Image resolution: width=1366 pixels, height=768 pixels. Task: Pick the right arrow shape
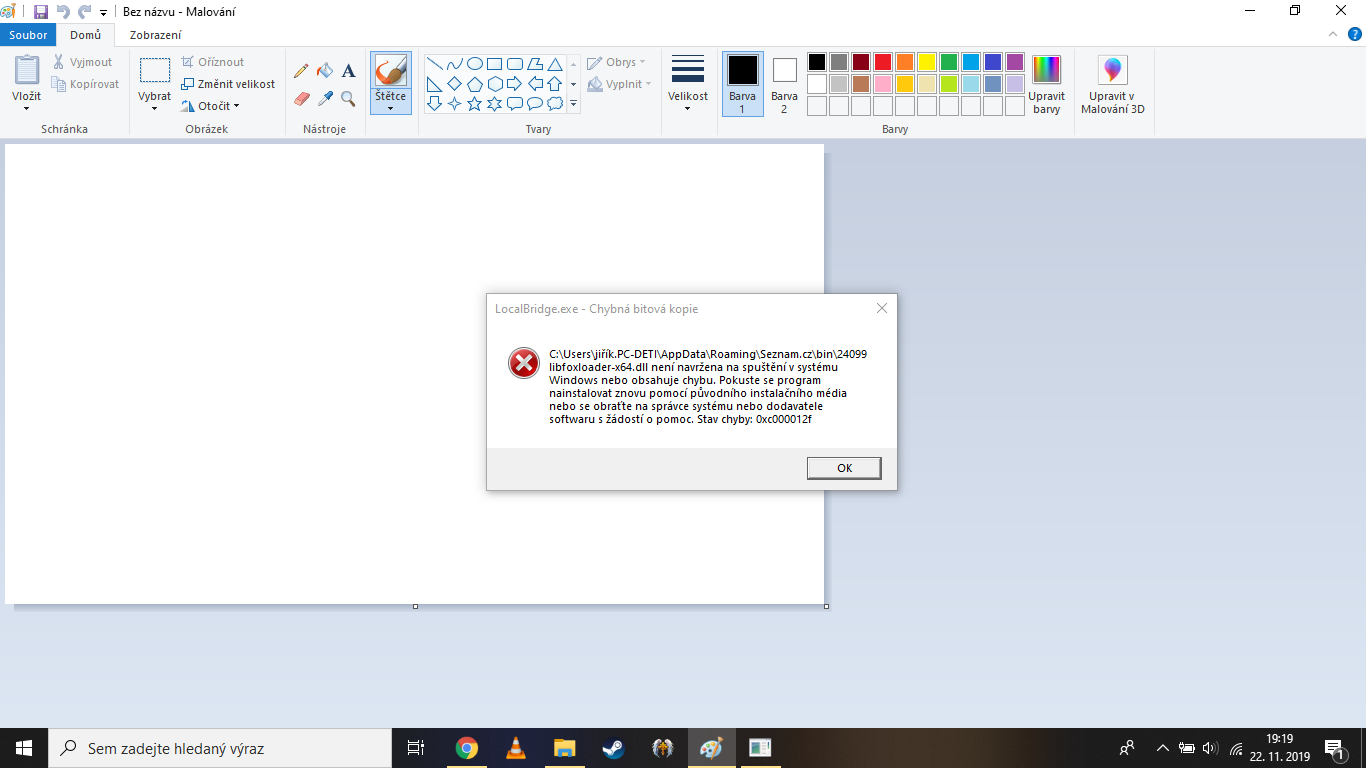coord(515,84)
